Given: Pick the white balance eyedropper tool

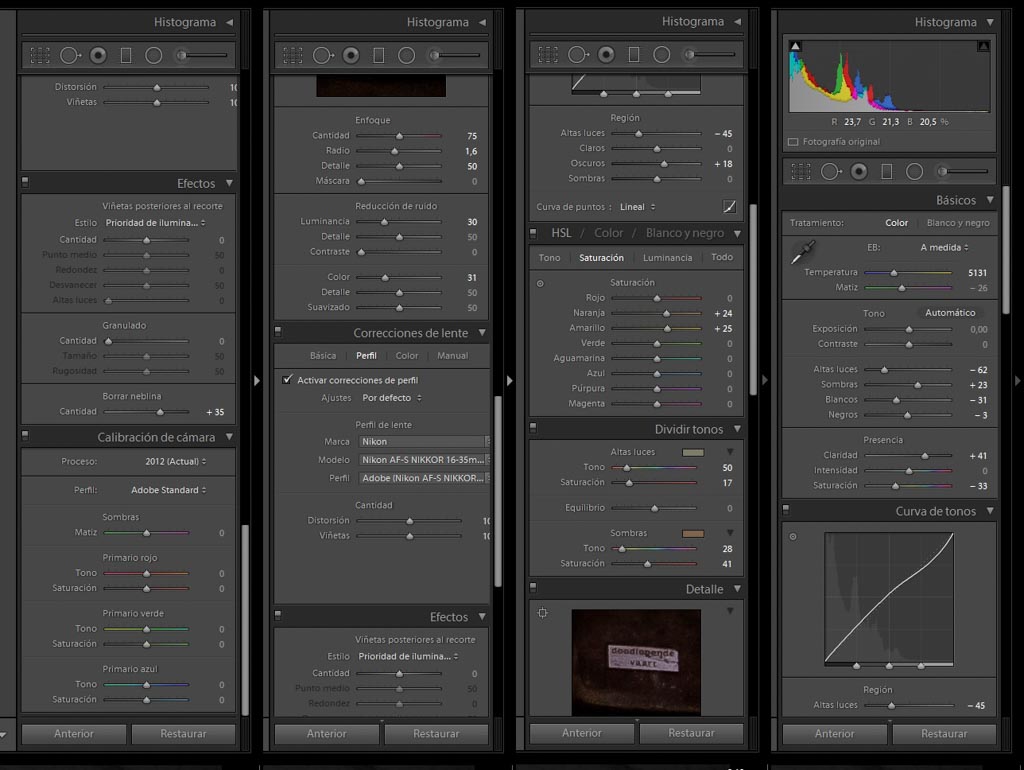Looking at the screenshot, I should click(x=799, y=253).
